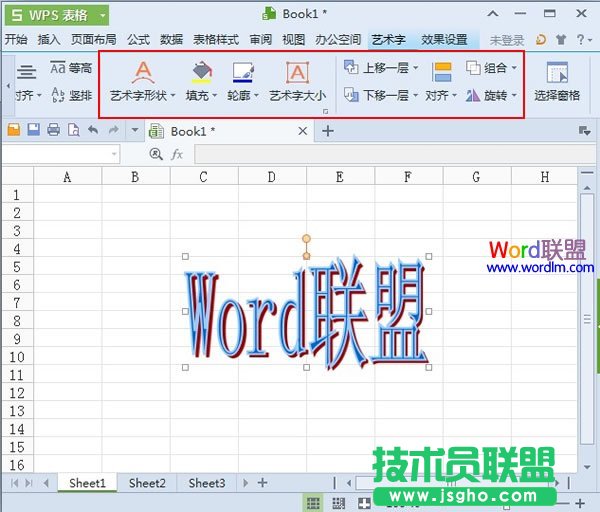600x512 pixels.
Task: Click the 填充 fill bucket icon
Action: click(202, 72)
